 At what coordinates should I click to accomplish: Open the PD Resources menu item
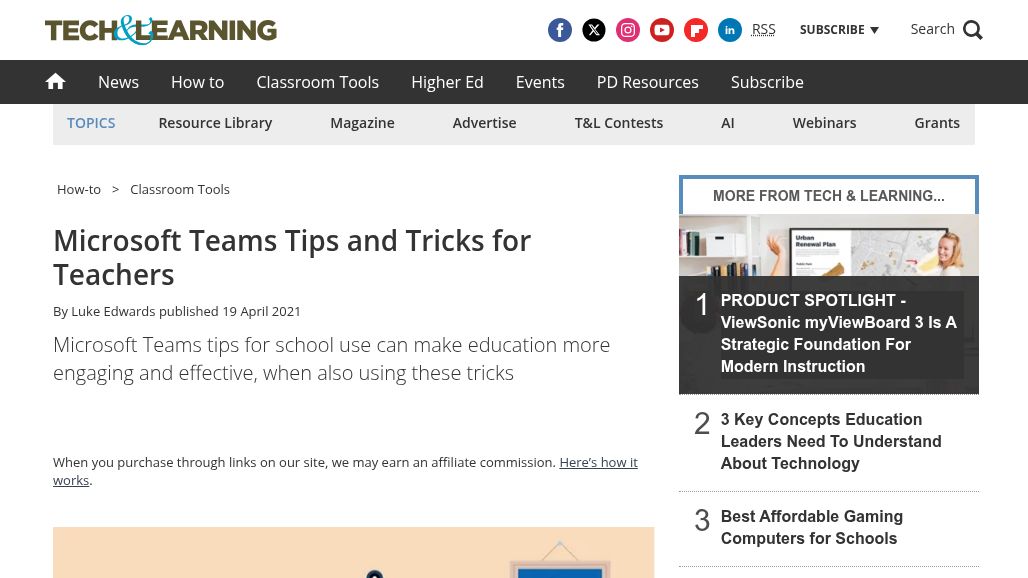[x=648, y=82]
